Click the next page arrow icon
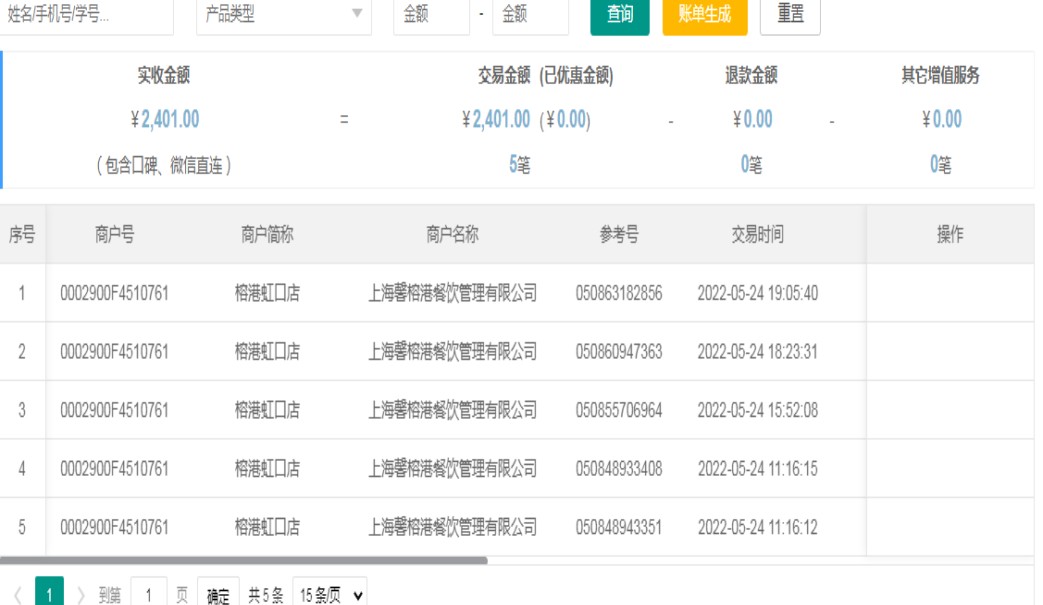This screenshot has width=1043, height=605. (81, 595)
